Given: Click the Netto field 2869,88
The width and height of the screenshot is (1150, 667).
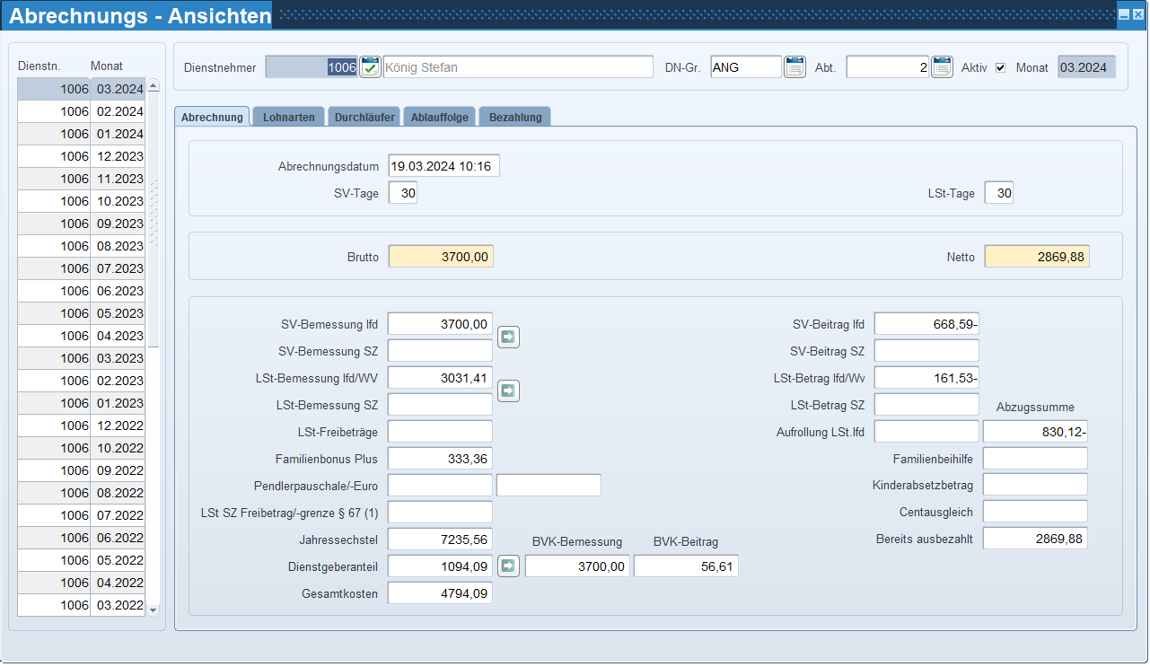Looking at the screenshot, I should click(x=1037, y=257).
